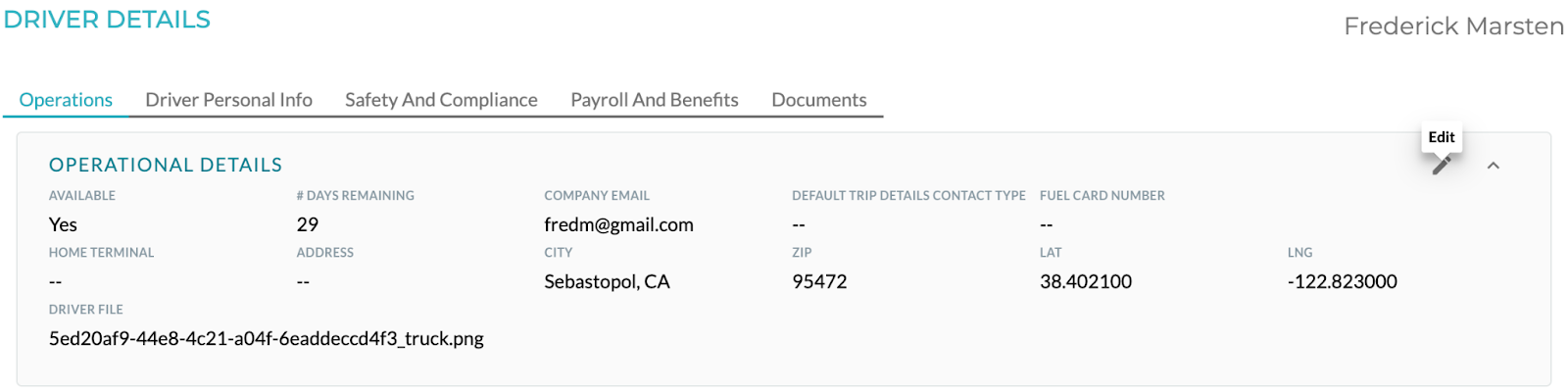
Task: Open the Driver Personal Info tab
Action: pyautogui.click(x=228, y=100)
